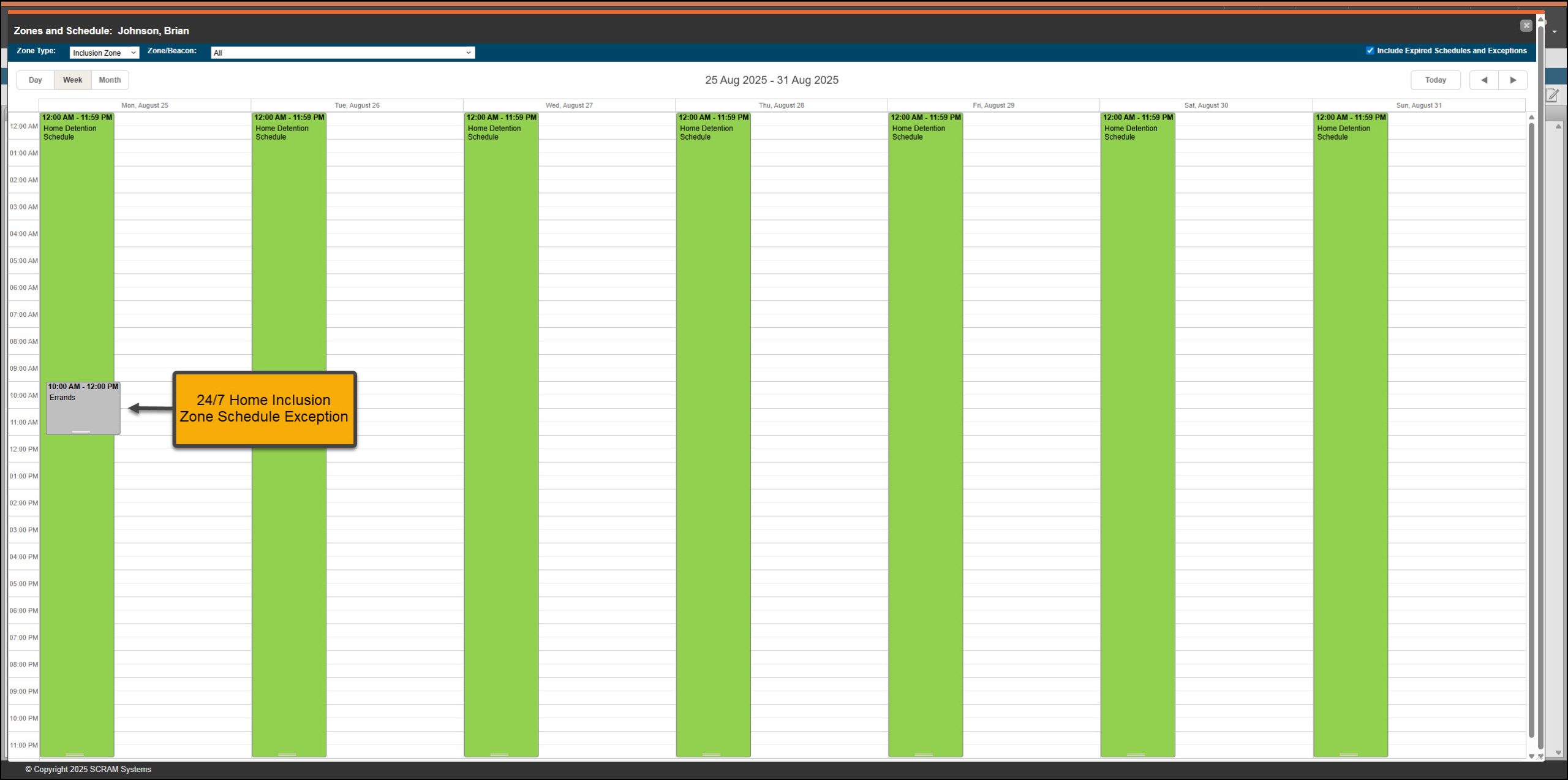Image resolution: width=1568 pixels, height=780 pixels.
Task: Click resize handle at bottom of Errands event
Action: pyautogui.click(x=81, y=432)
